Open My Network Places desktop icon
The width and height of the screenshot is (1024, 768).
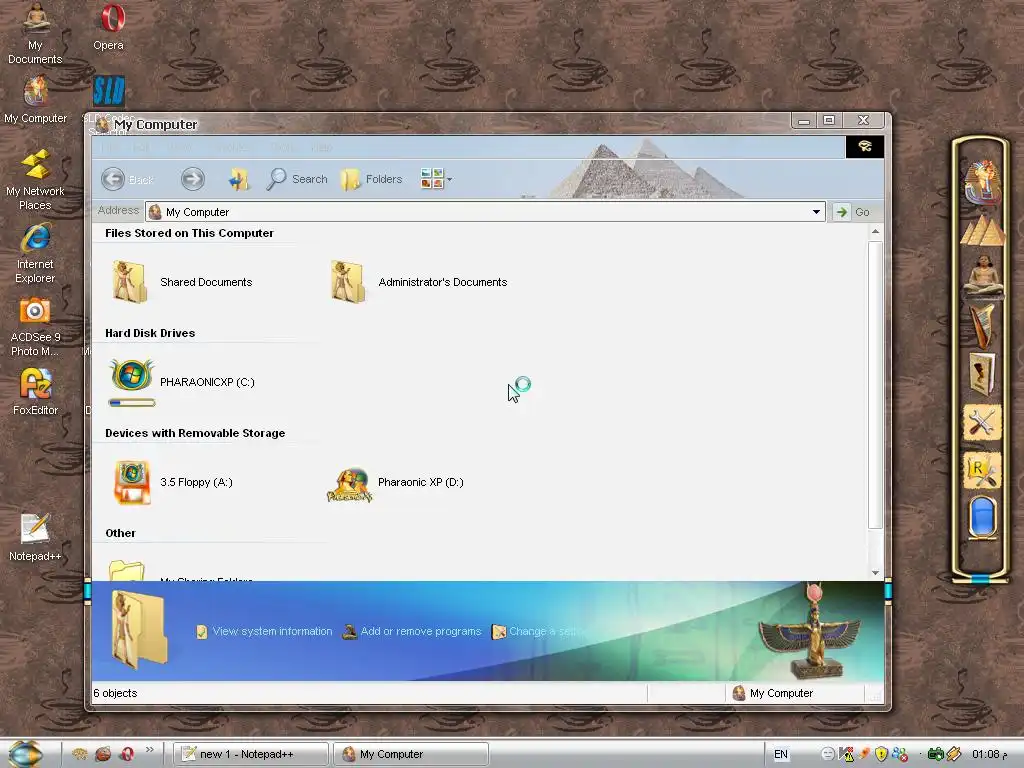pyautogui.click(x=35, y=180)
